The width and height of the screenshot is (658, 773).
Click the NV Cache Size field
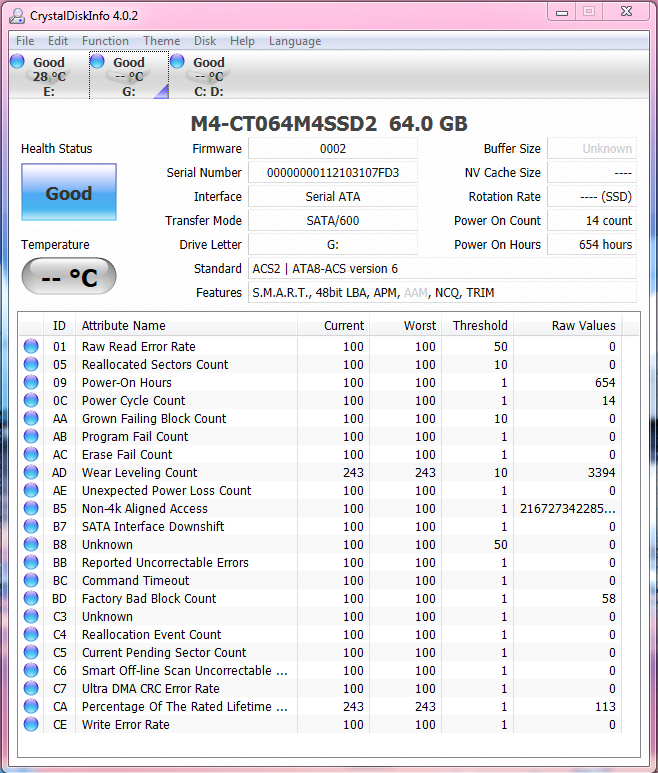coord(592,173)
